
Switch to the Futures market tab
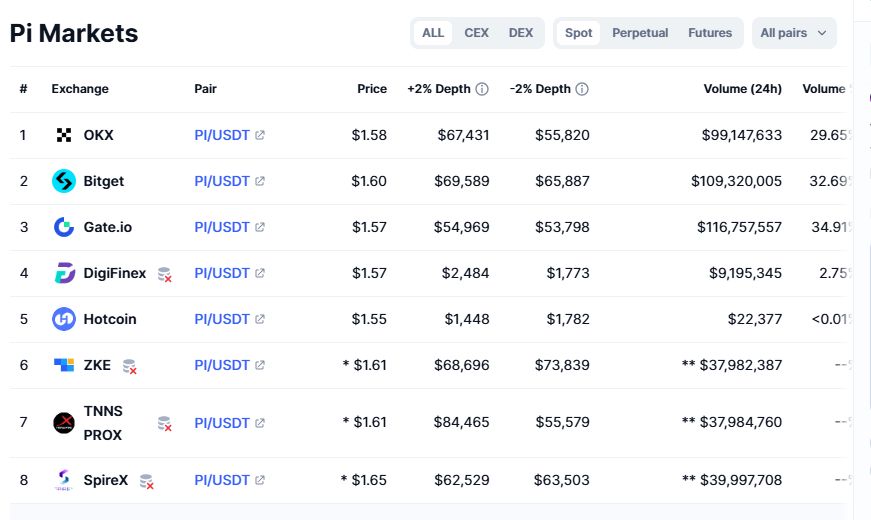coord(710,33)
